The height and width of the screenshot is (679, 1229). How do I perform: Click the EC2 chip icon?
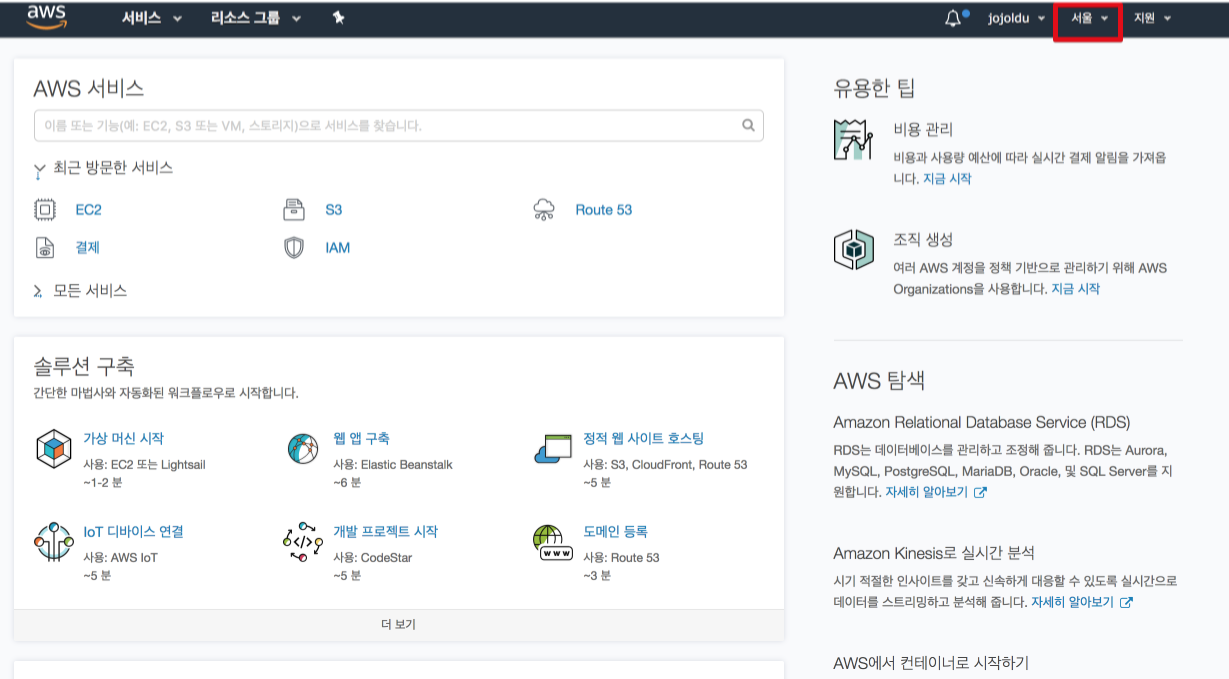pyautogui.click(x=45, y=210)
